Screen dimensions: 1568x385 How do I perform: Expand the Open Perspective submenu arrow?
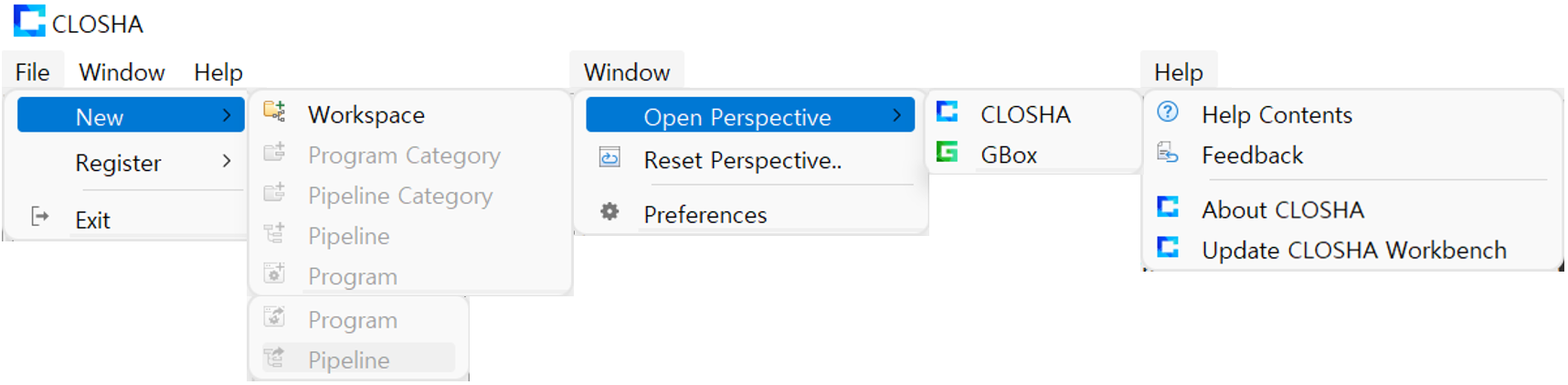(x=897, y=115)
